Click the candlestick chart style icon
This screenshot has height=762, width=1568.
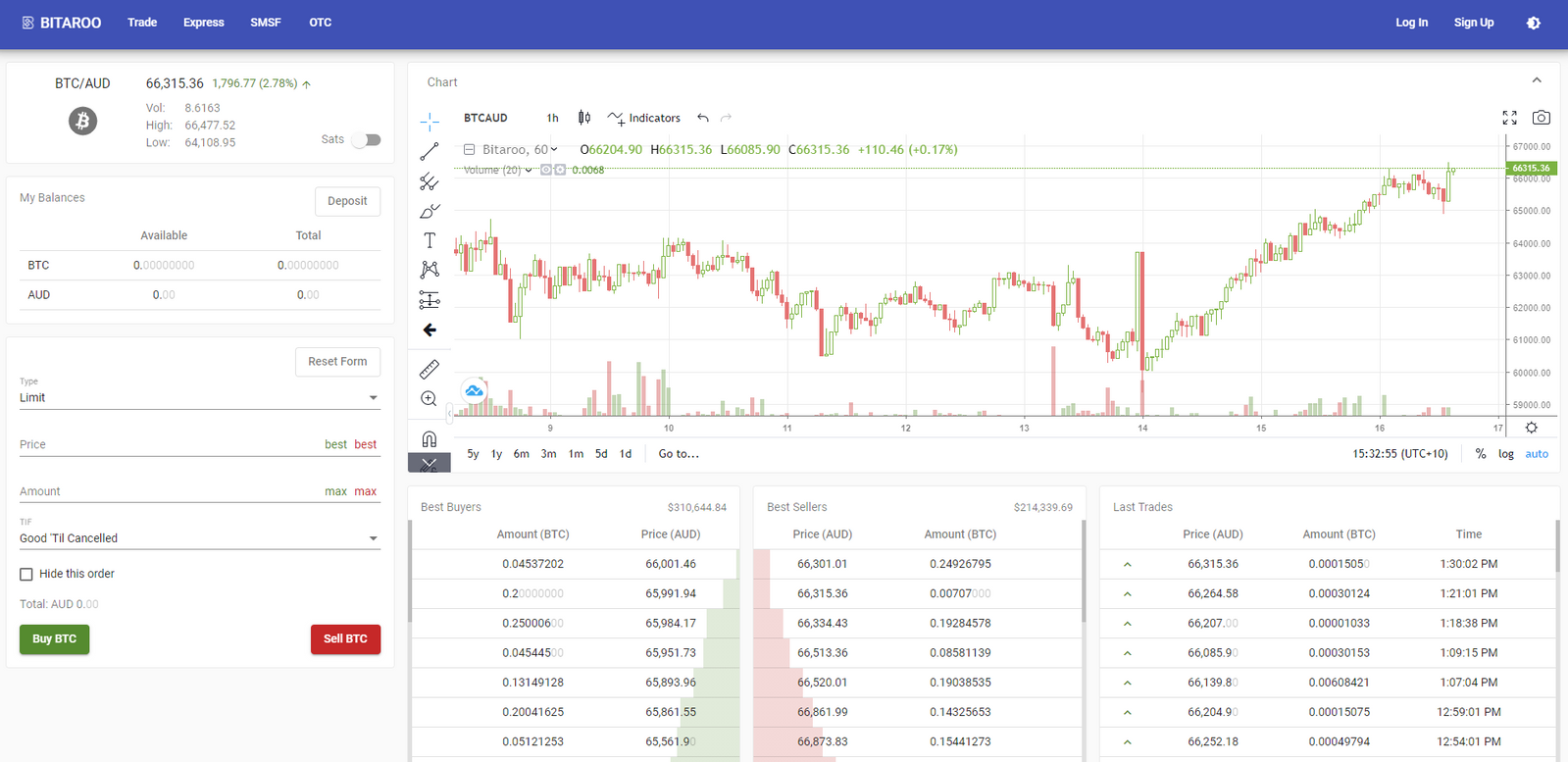coord(584,118)
